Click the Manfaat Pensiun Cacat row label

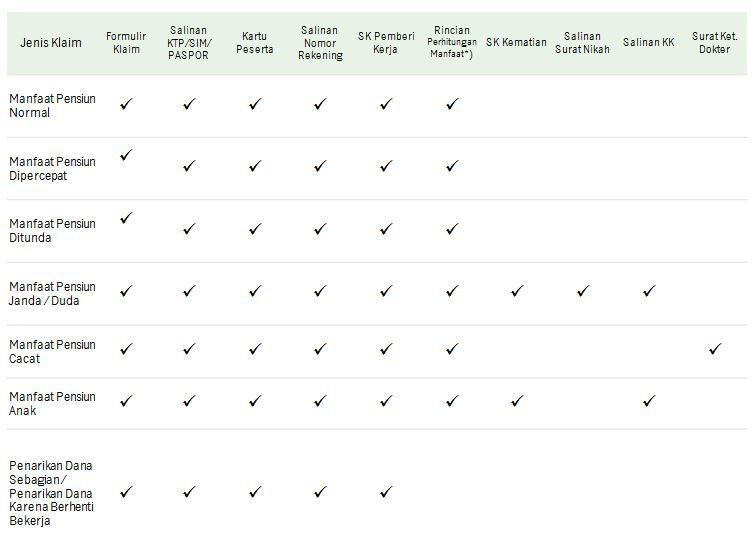click(52, 351)
